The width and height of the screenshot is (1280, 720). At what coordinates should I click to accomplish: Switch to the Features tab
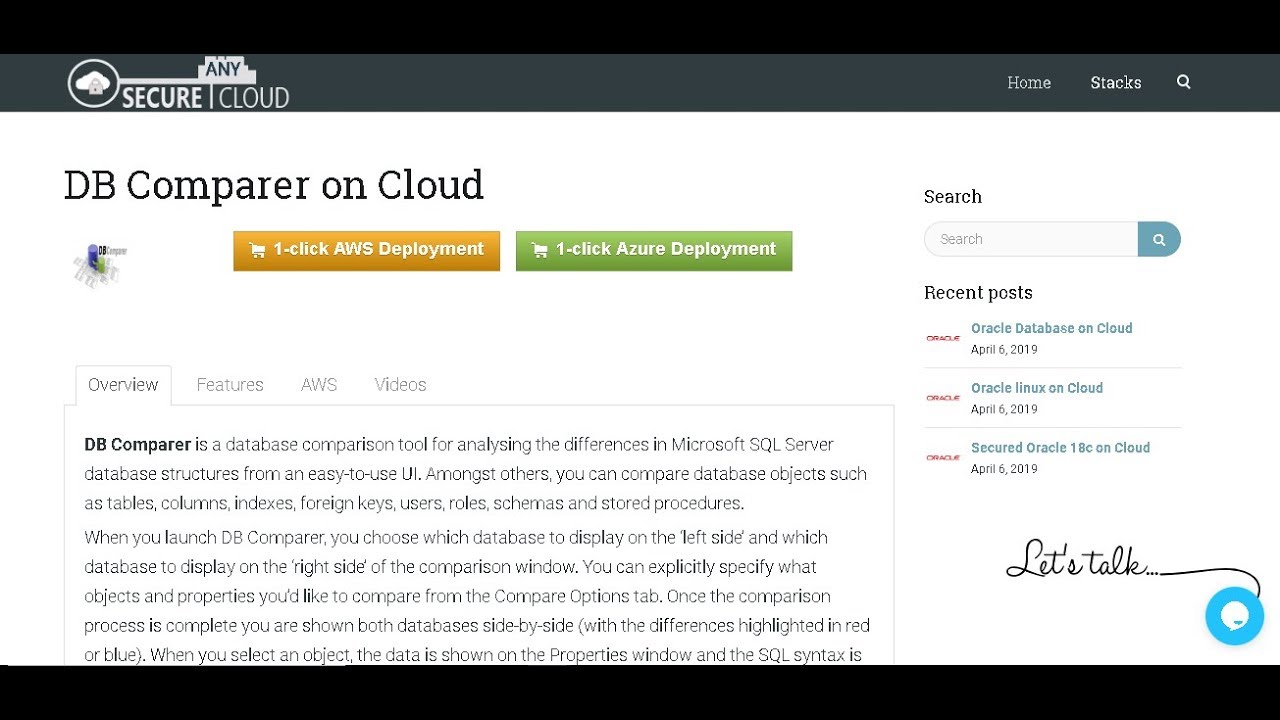(x=230, y=385)
